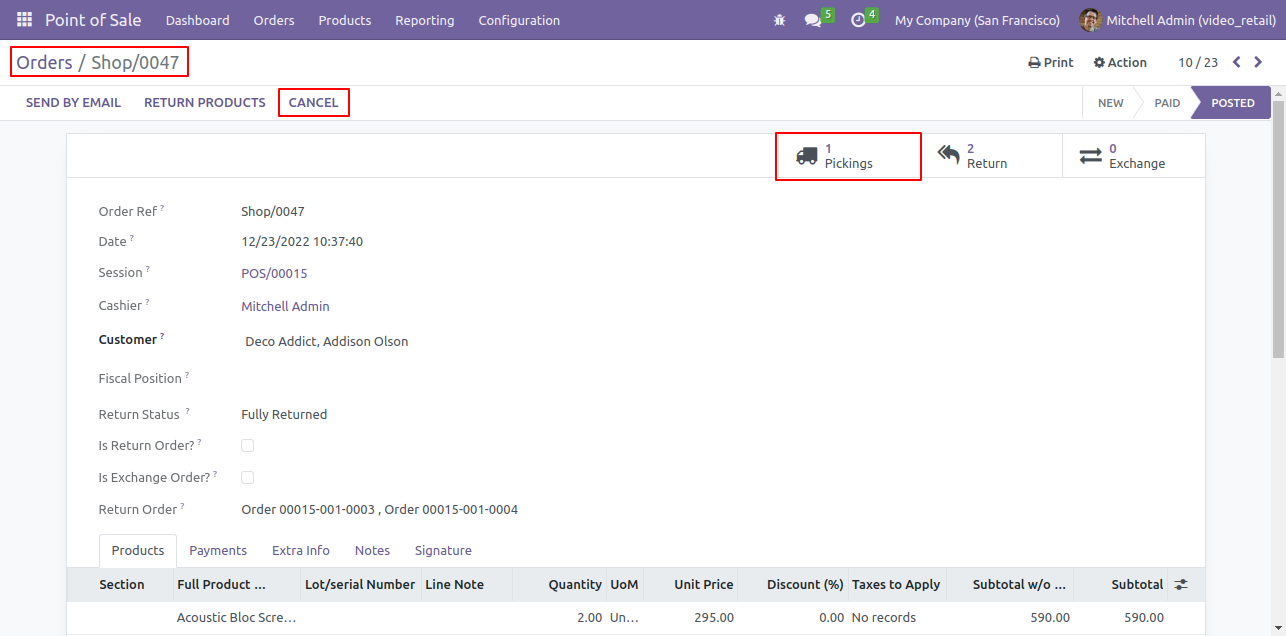Image resolution: width=1286 pixels, height=636 pixels.
Task: Open the Orders menu
Action: click(274, 20)
